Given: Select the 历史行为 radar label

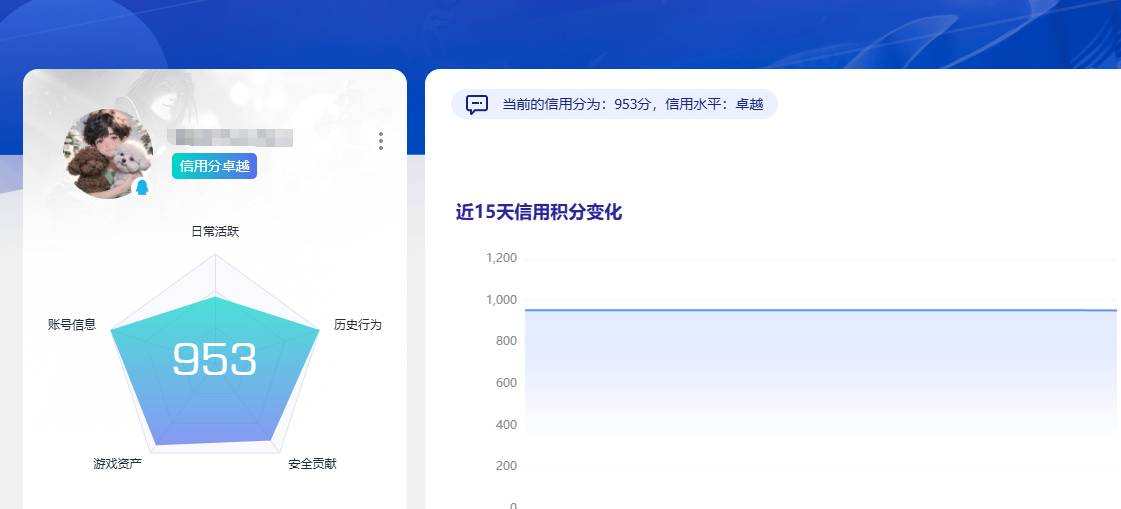Looking at the screenshot, I should tap(357, 325).
